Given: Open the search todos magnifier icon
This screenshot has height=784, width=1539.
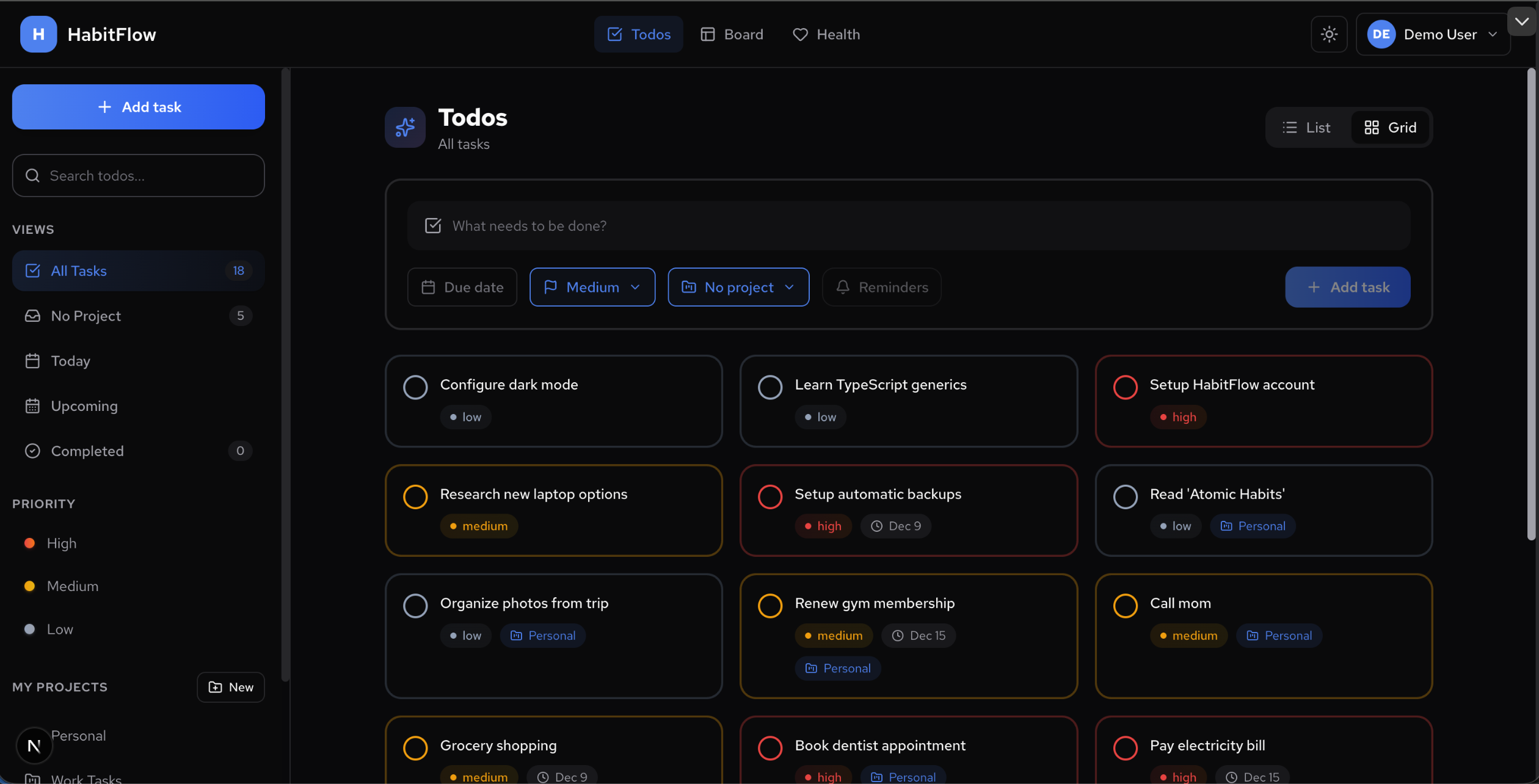Looking at the screenshot, I should click(x=33, y=175).
